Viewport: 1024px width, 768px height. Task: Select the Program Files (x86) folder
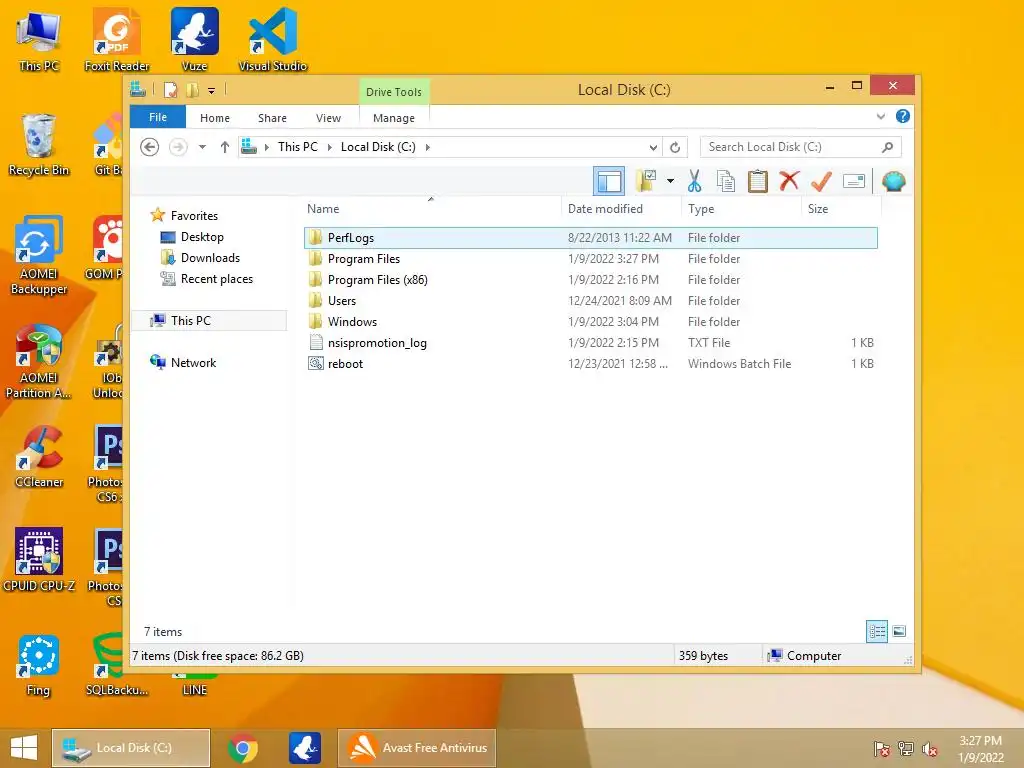click(590, 280)
